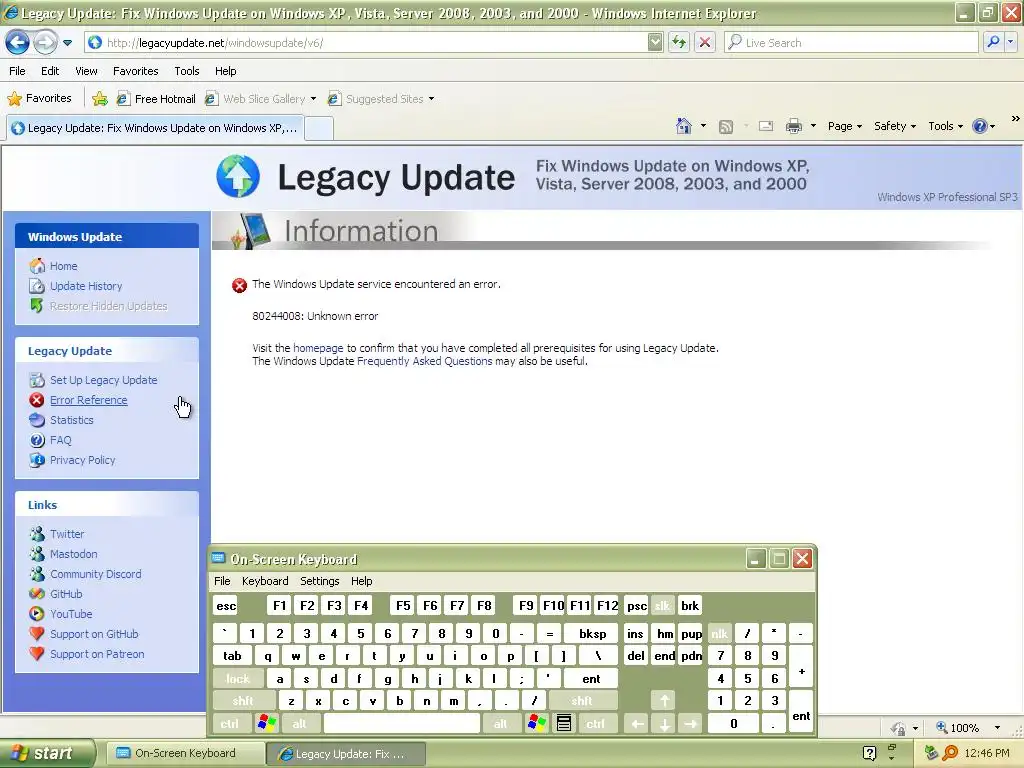Click the Update History icon in sidebar
Viewport: 1024px width, 768px height.
point(37,286)
